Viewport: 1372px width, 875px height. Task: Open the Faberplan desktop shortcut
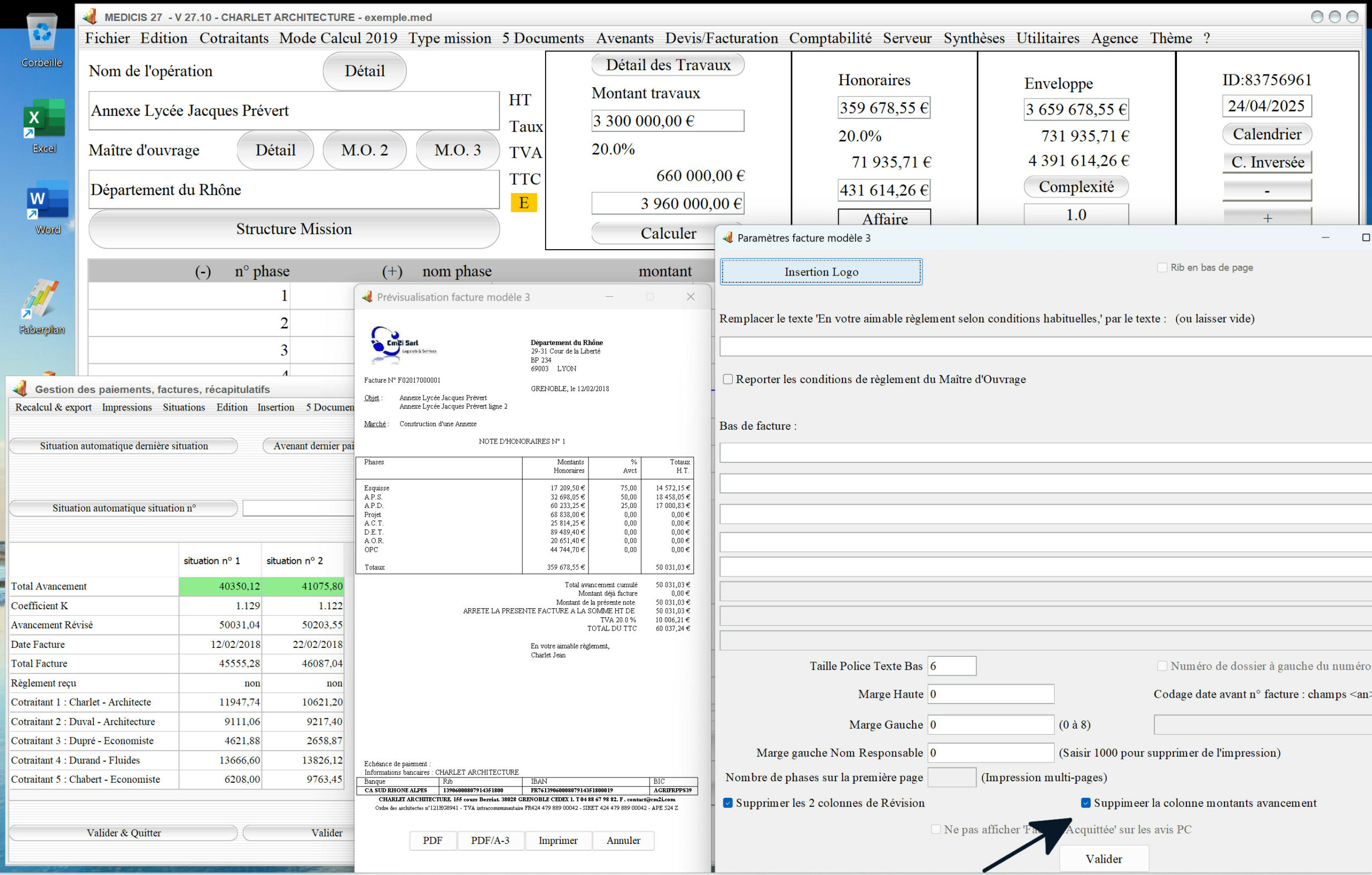click(42, 306)
